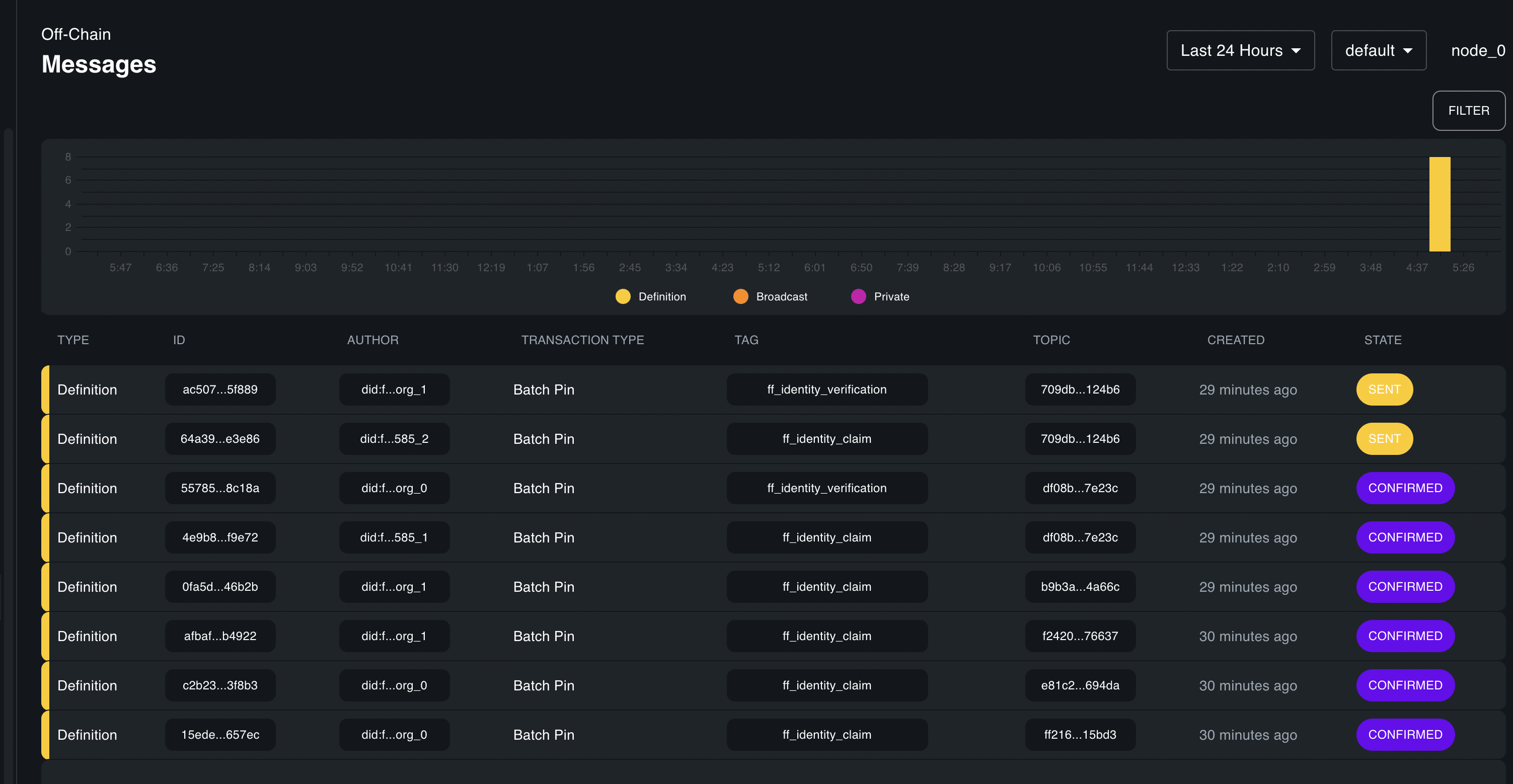
Task: Click the TRANSACTION TYPE column header
Action: click(582, 340)
